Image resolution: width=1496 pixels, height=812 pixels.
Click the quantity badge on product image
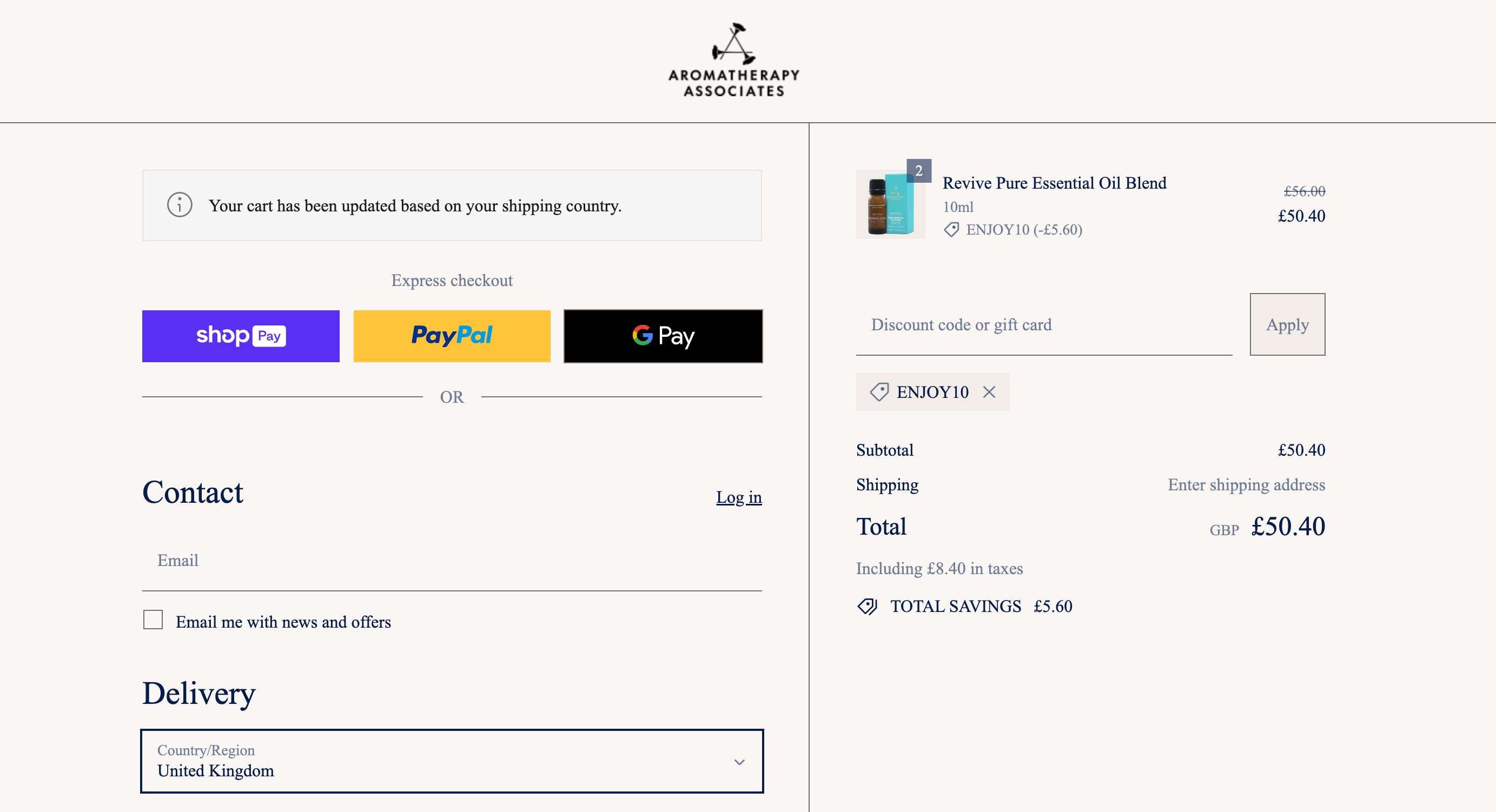[919, 171]
